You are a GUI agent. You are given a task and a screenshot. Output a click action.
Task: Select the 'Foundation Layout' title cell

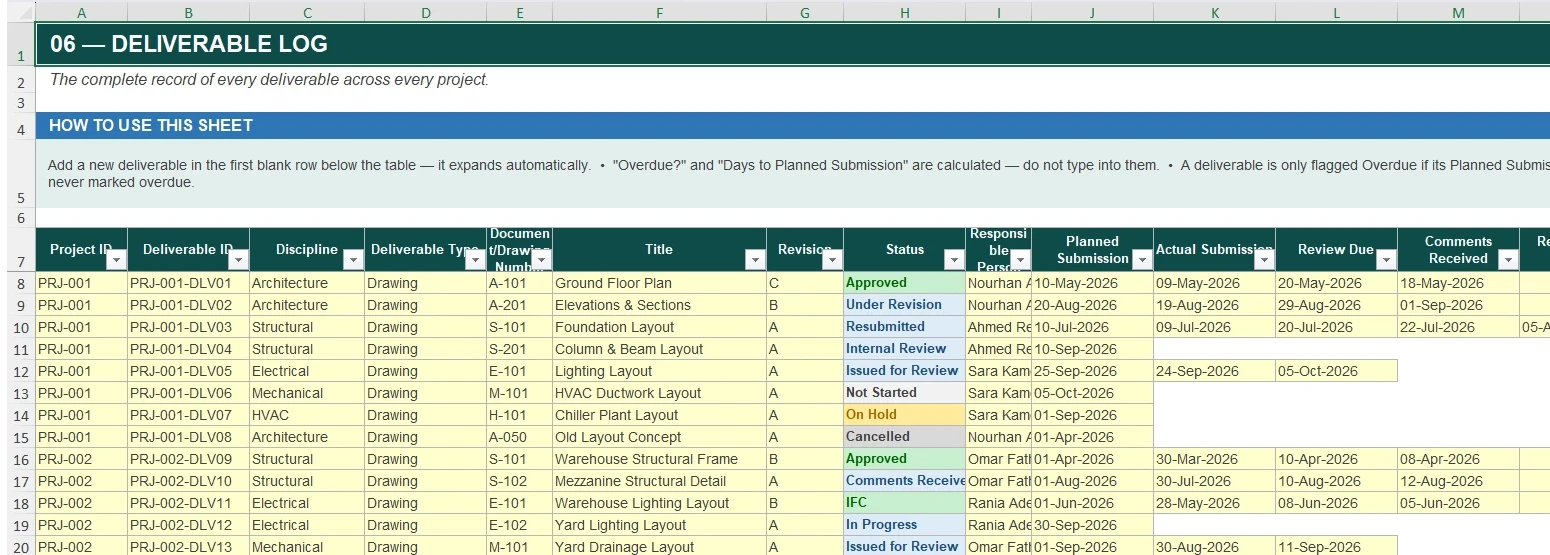pyautogui.click(x=659, y=327)
